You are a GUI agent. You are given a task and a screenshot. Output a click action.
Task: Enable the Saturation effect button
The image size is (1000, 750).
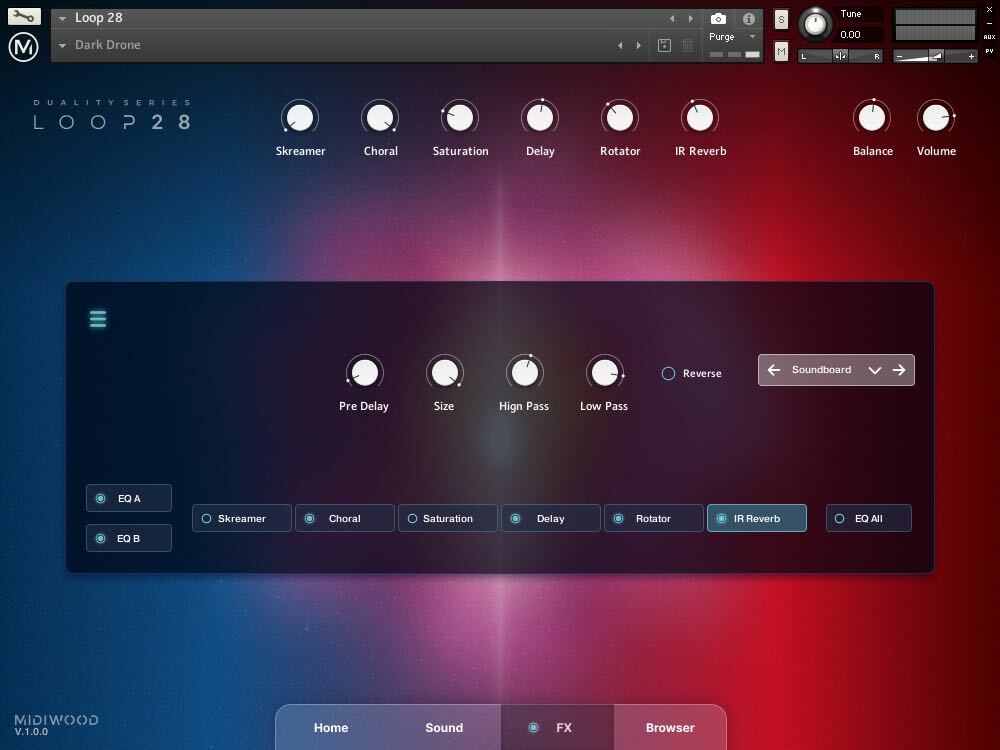click(448, 518)
